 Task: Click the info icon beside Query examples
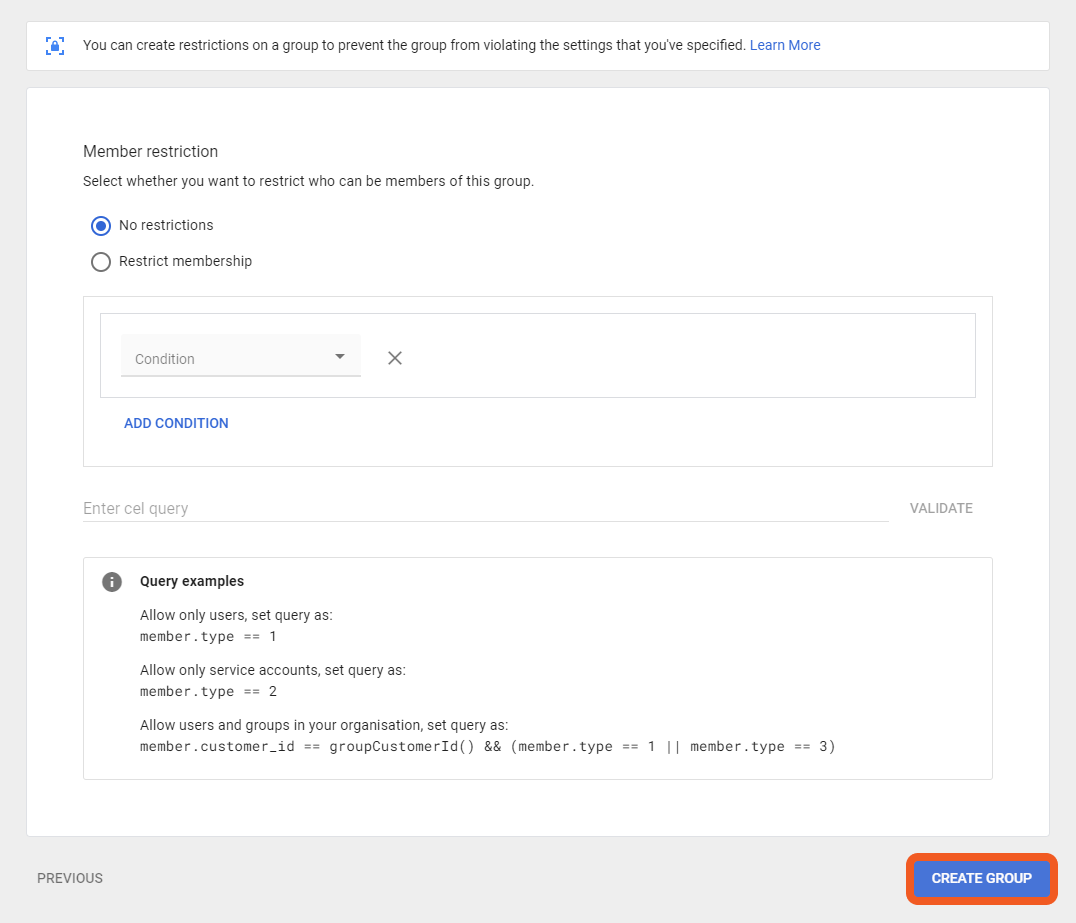[x=112, y=582]
